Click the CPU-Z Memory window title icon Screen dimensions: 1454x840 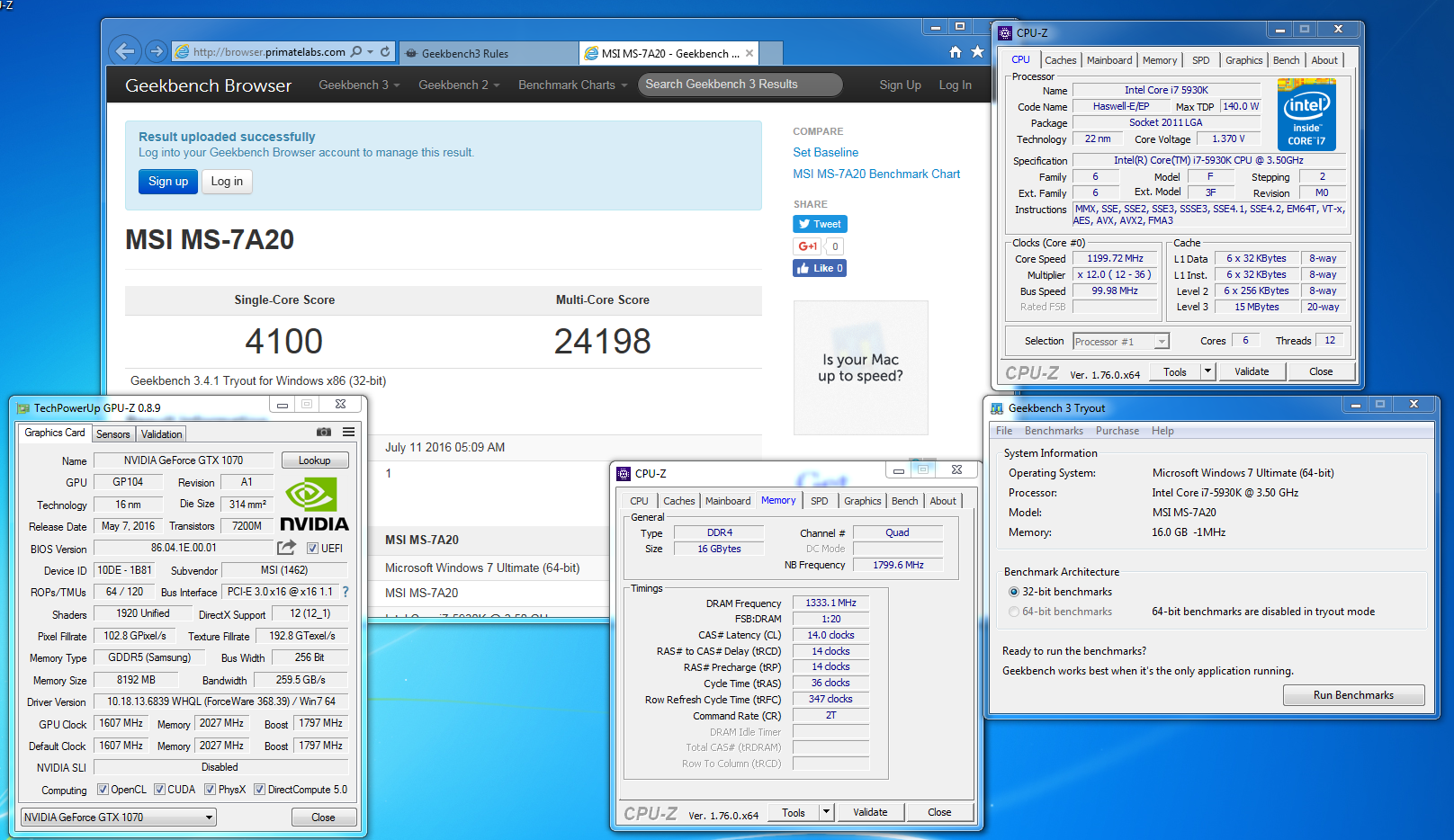pos(624,473)
